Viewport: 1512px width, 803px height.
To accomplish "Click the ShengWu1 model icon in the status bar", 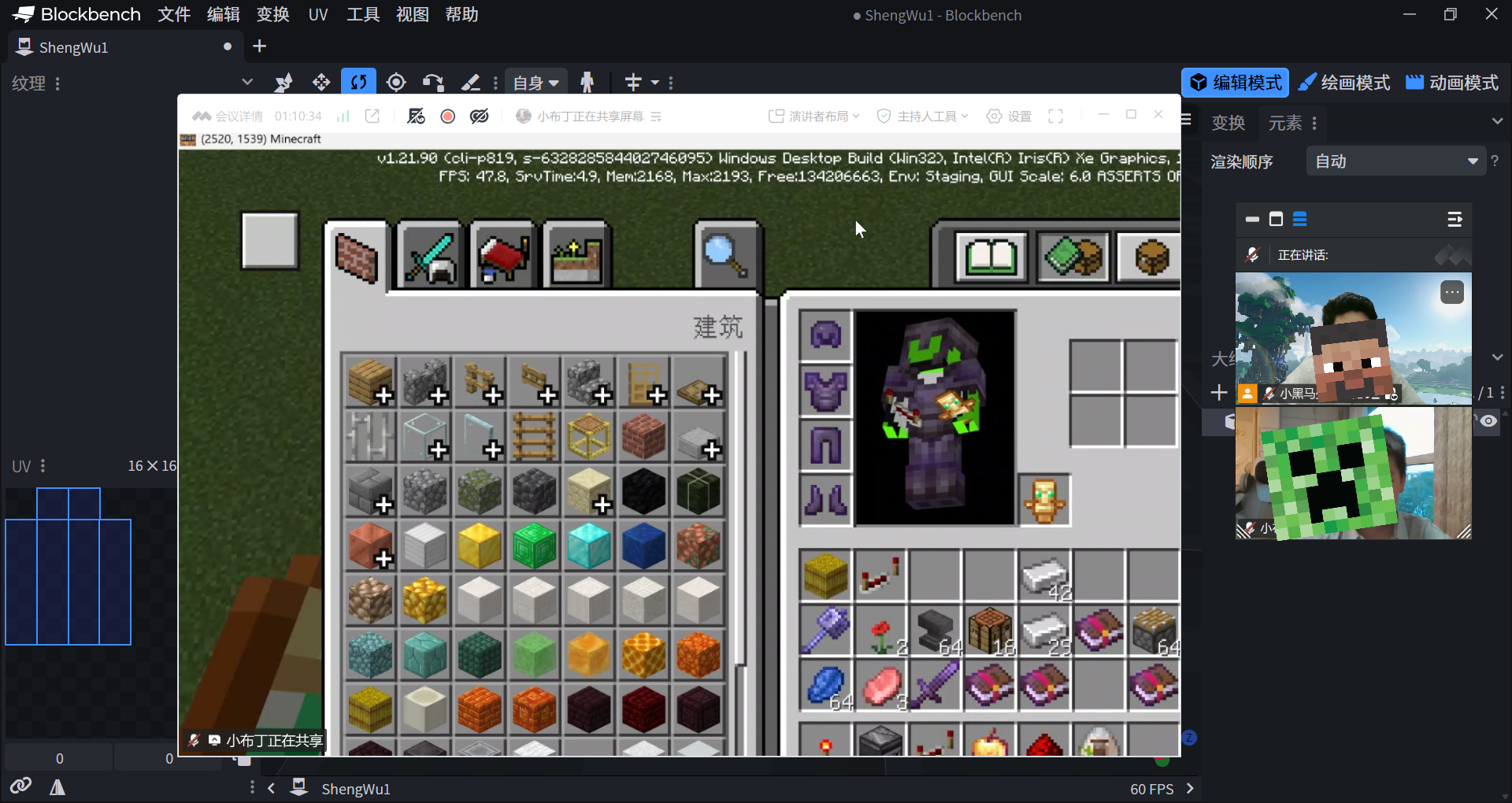I will coord(299,787).
